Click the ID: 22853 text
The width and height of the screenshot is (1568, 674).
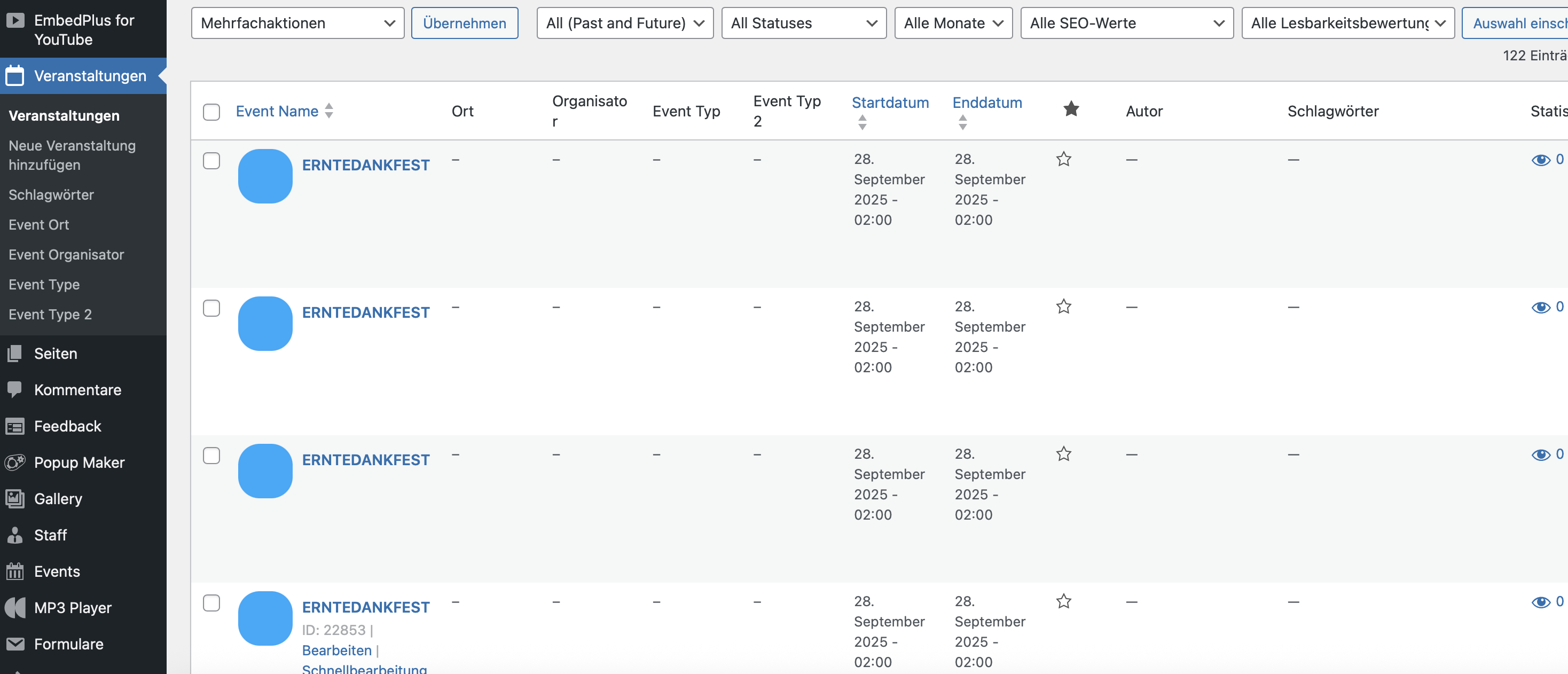point(334,630)
